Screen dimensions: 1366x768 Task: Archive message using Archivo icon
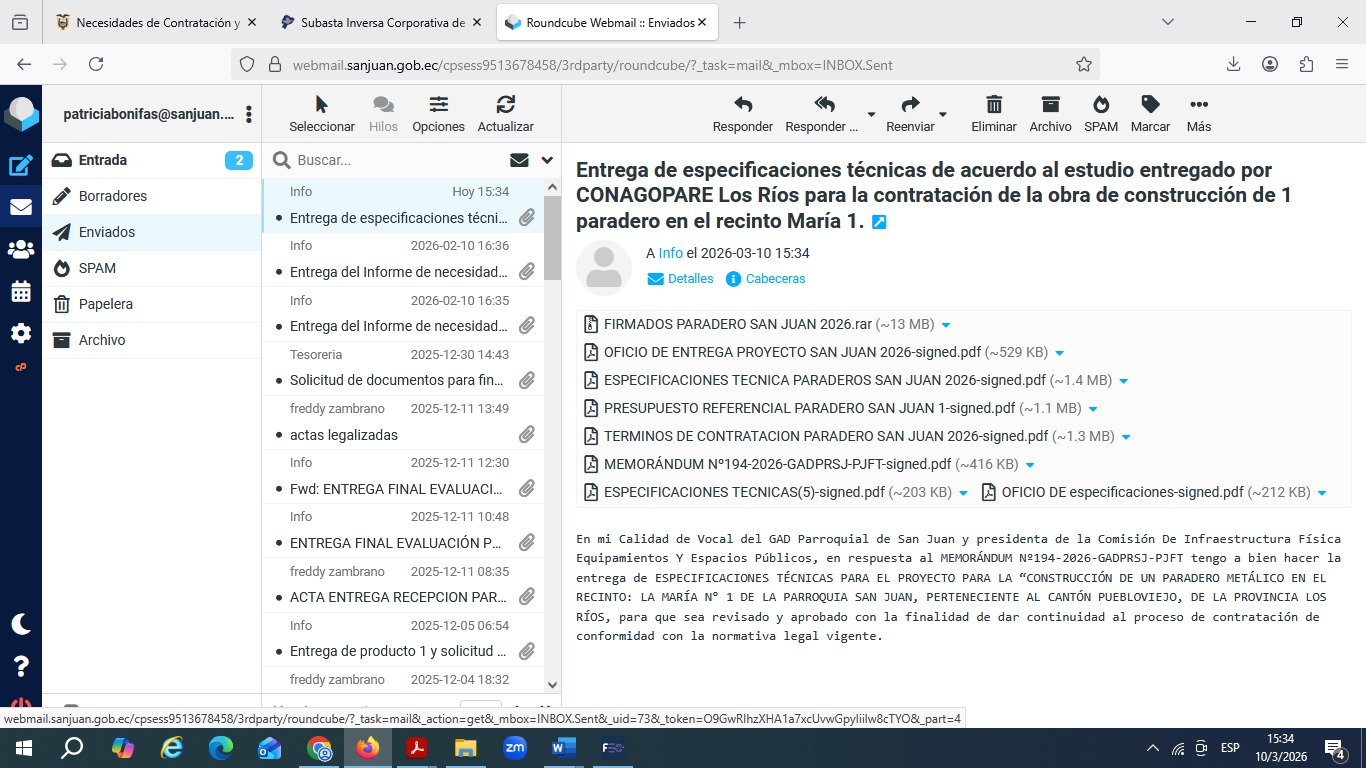coord(1050,105)
